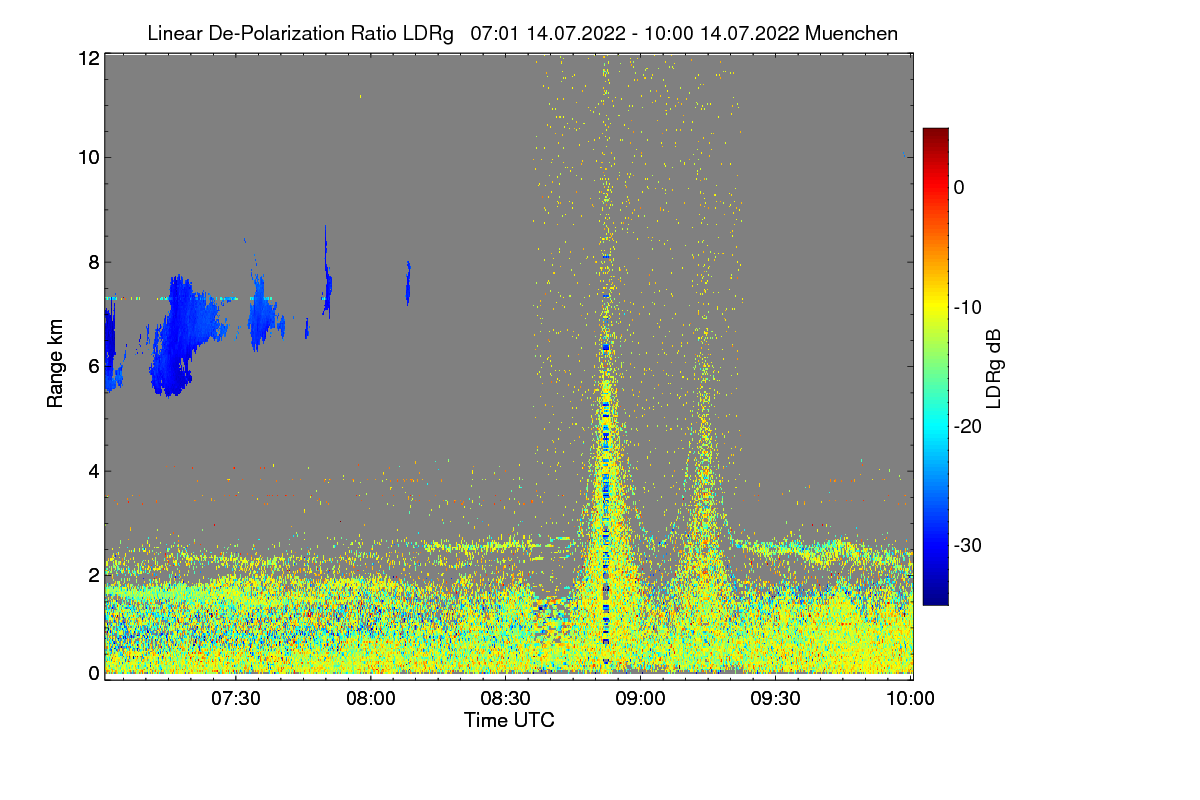1200x800 pixels.
Task: Click the colorbar label -10
Action: click(x=967, y=307)
